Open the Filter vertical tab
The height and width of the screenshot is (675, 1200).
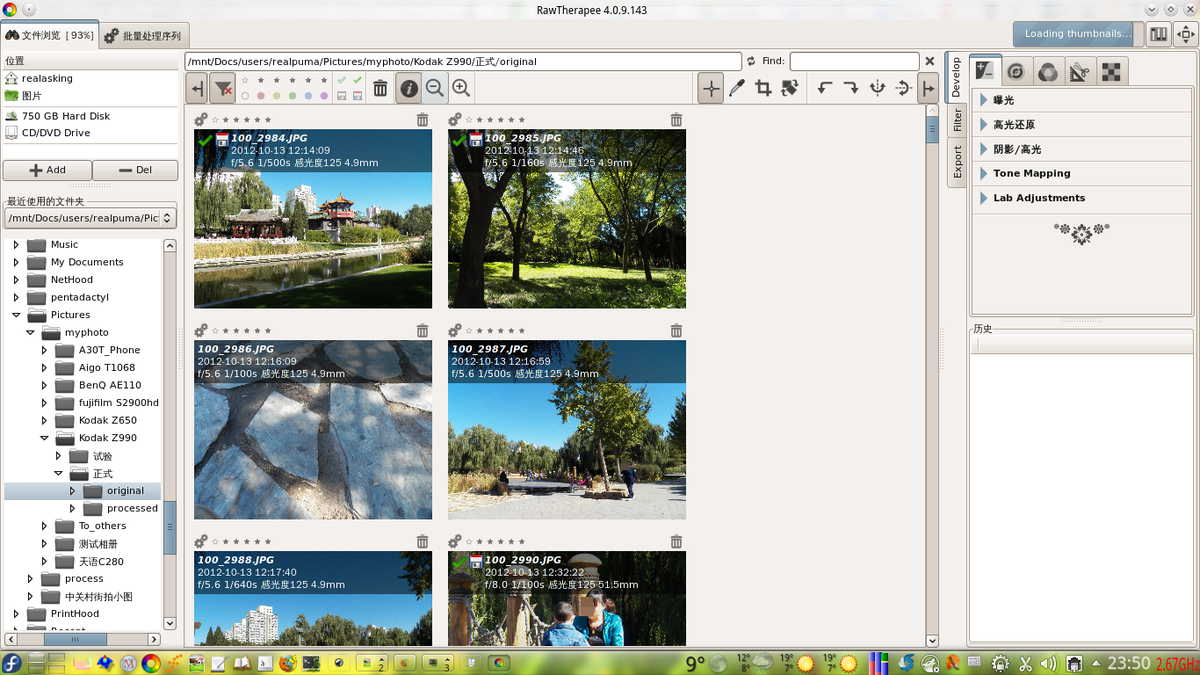coord(957,120)
